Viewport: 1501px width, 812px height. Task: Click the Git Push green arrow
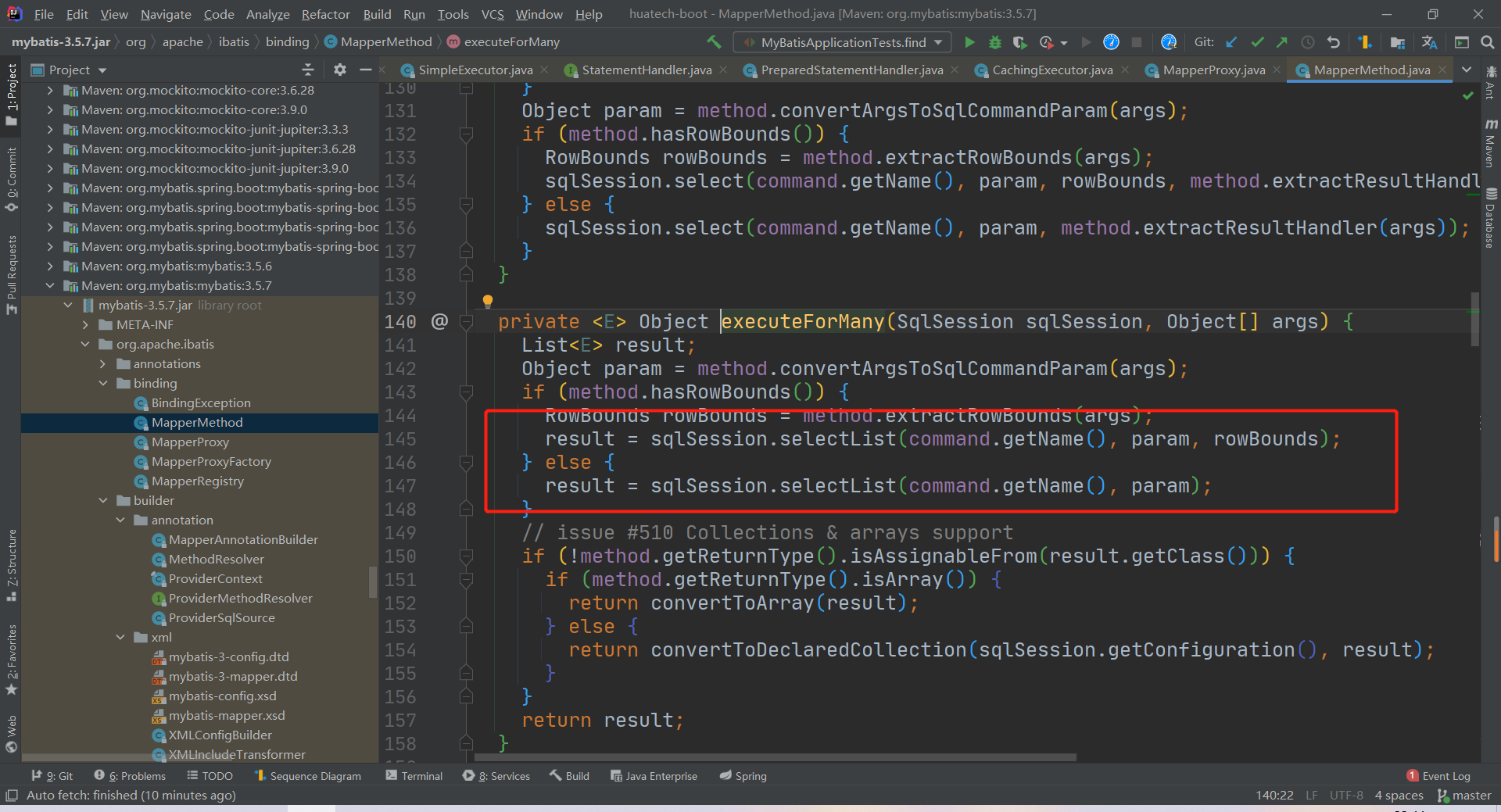pos(1282,42)
